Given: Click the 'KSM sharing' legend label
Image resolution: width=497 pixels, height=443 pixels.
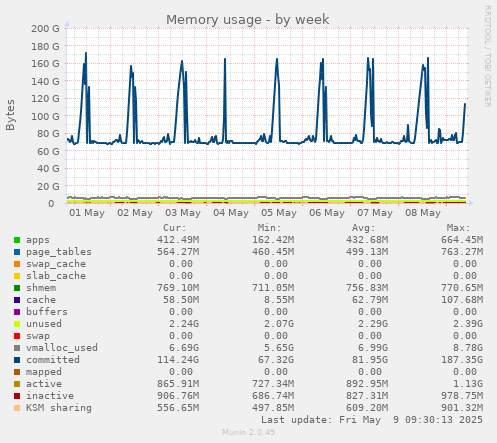Looking at the screenshot, I should [x=59, y=408].
